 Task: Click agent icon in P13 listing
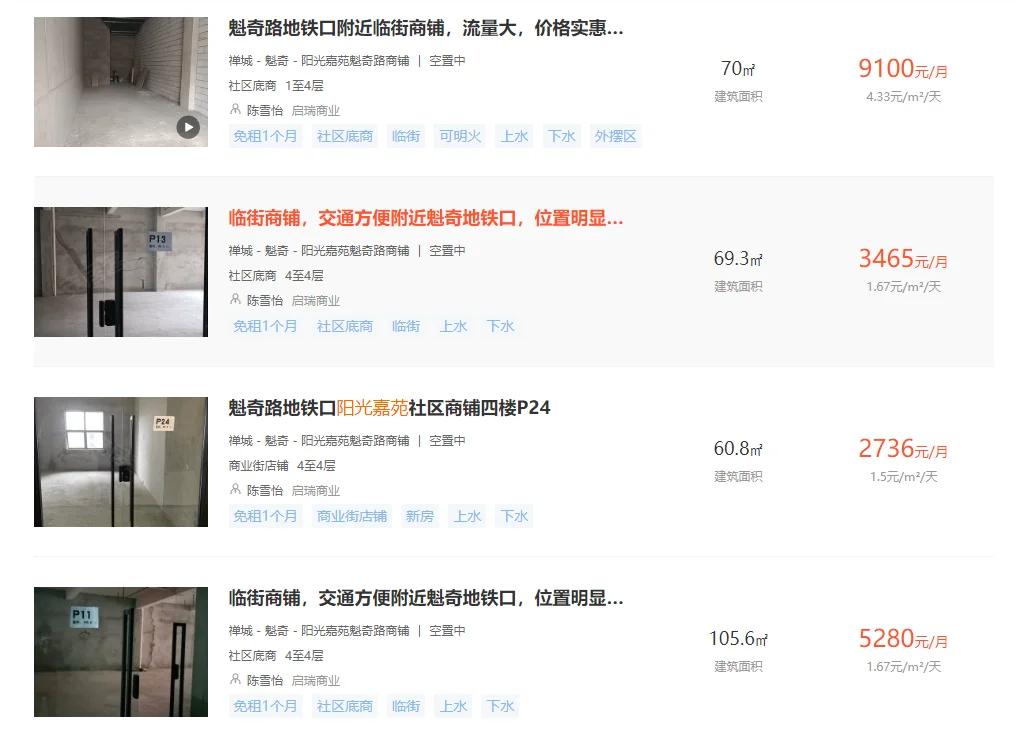click(x=235, y=299)
